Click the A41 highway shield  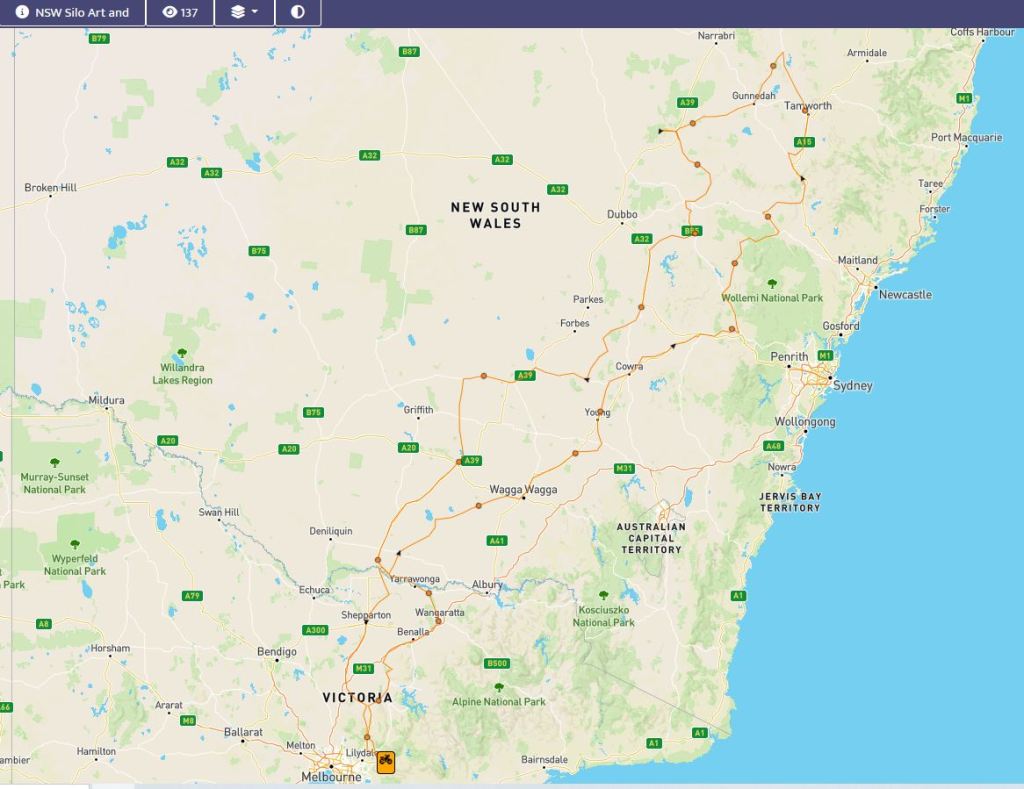(497, 540)
